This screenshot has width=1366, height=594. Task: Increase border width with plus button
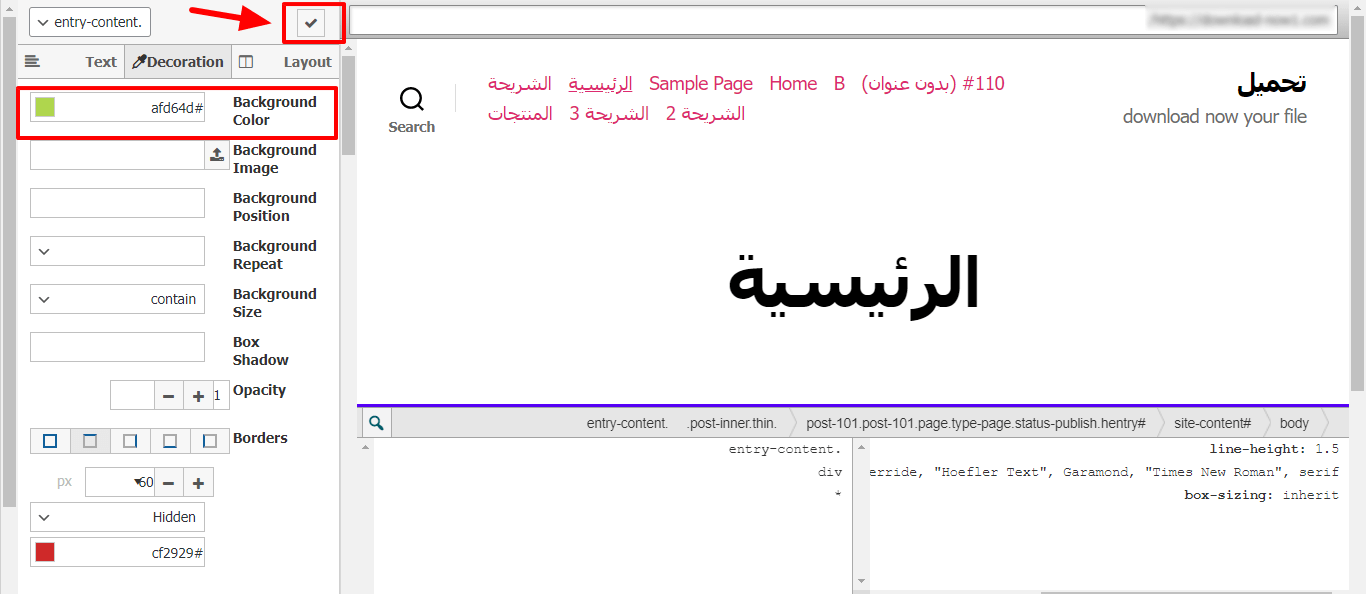198,483
